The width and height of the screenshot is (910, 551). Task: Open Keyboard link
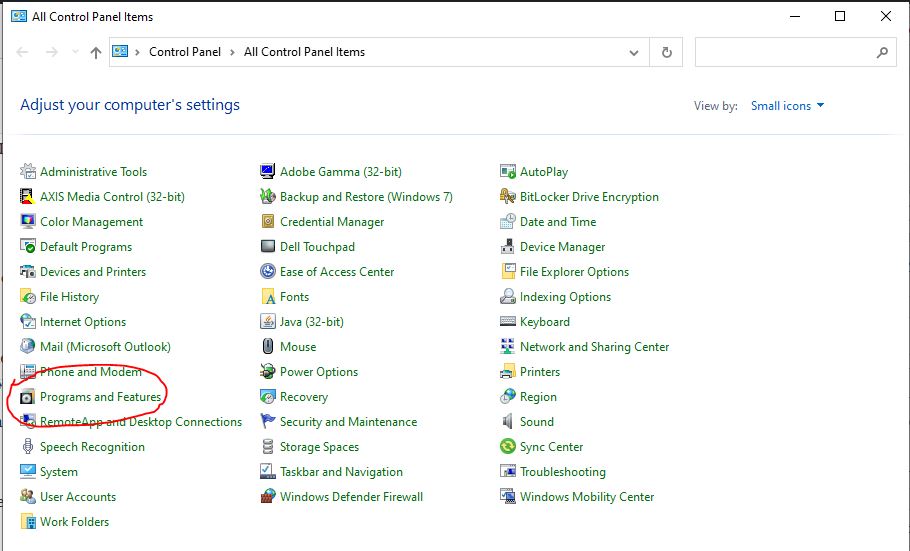(544, 322)
